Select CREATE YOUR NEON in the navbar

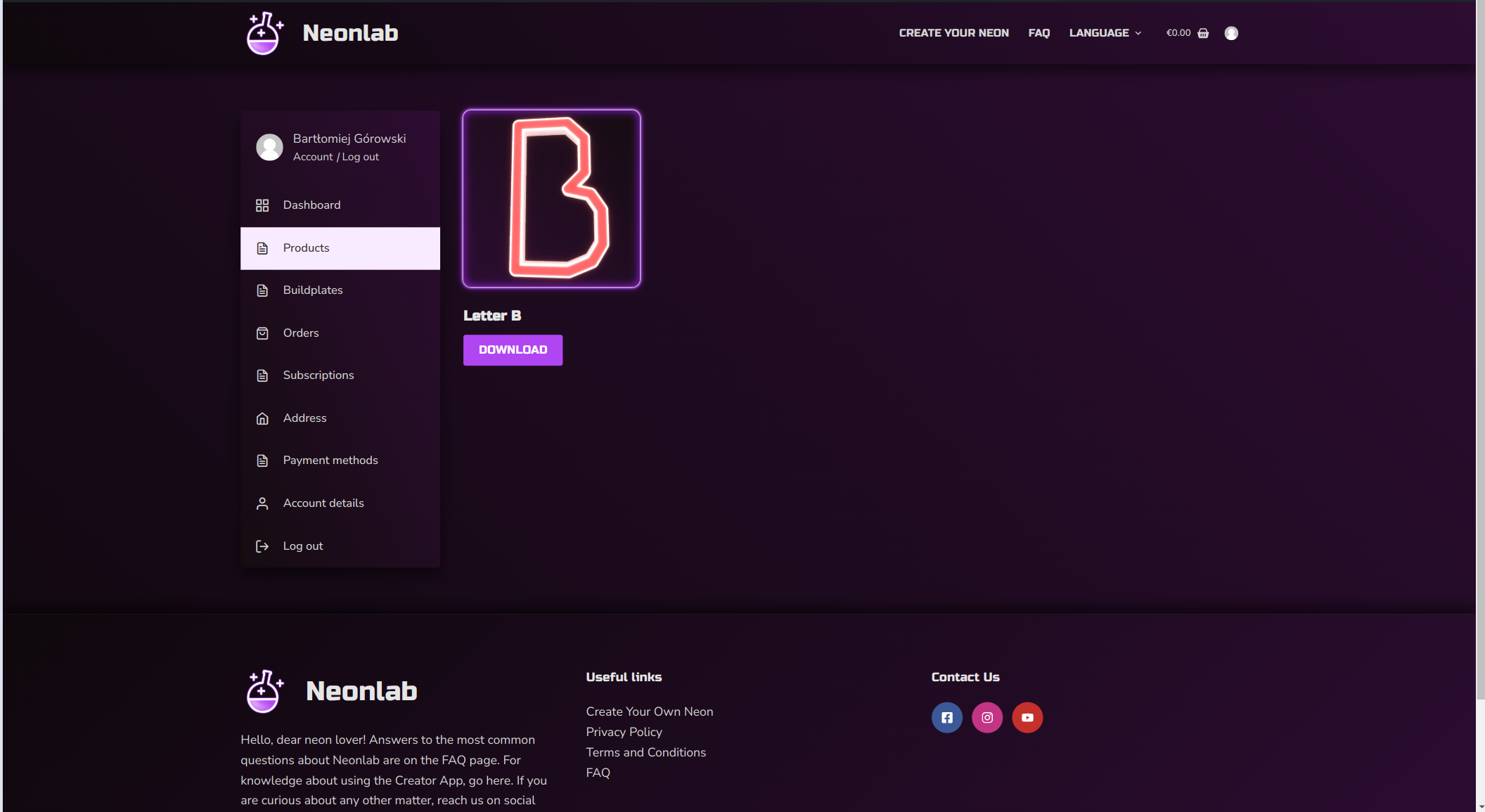[x=953, y=32]
